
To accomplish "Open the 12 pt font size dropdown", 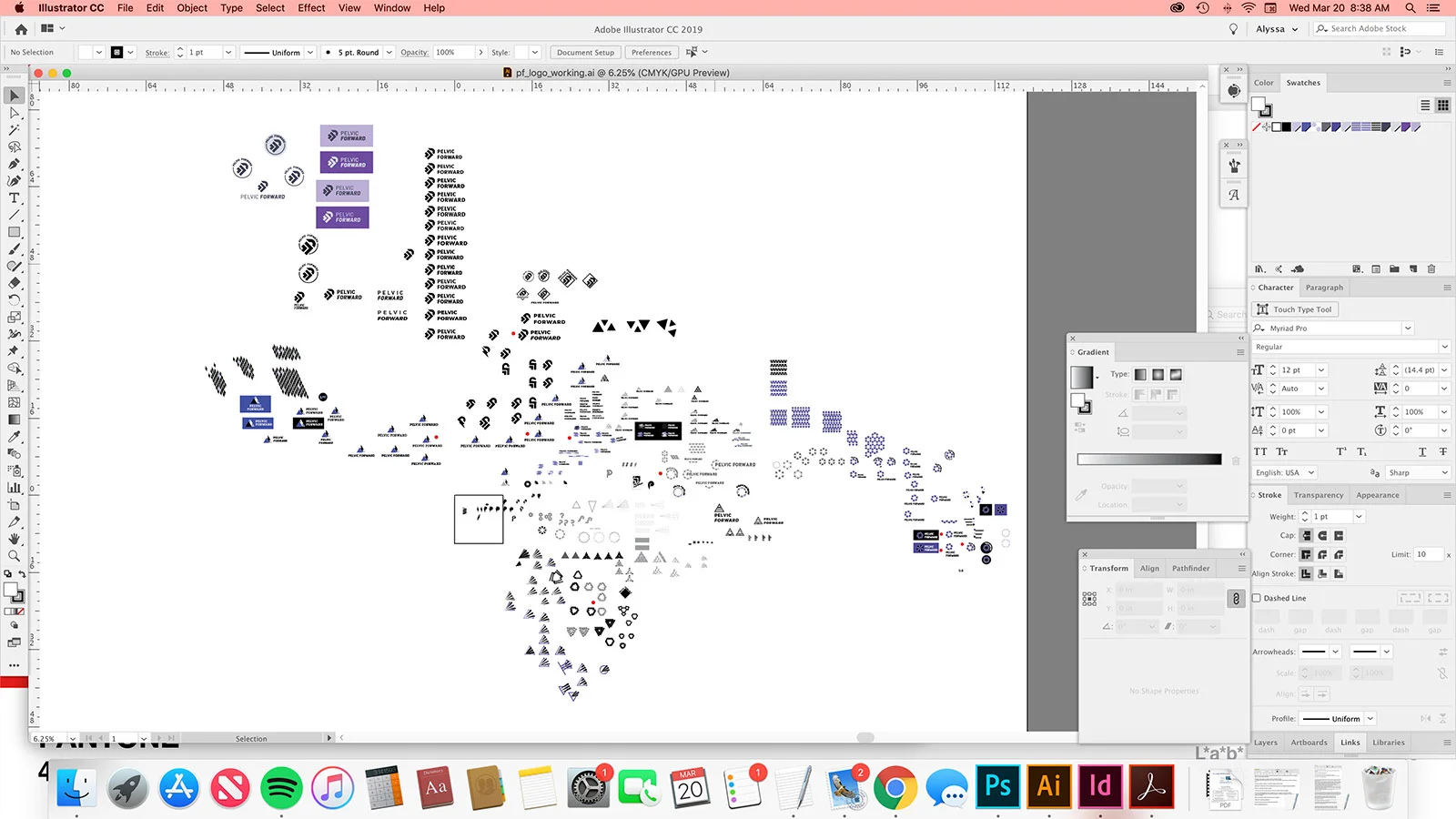I will click(1321, 370).
